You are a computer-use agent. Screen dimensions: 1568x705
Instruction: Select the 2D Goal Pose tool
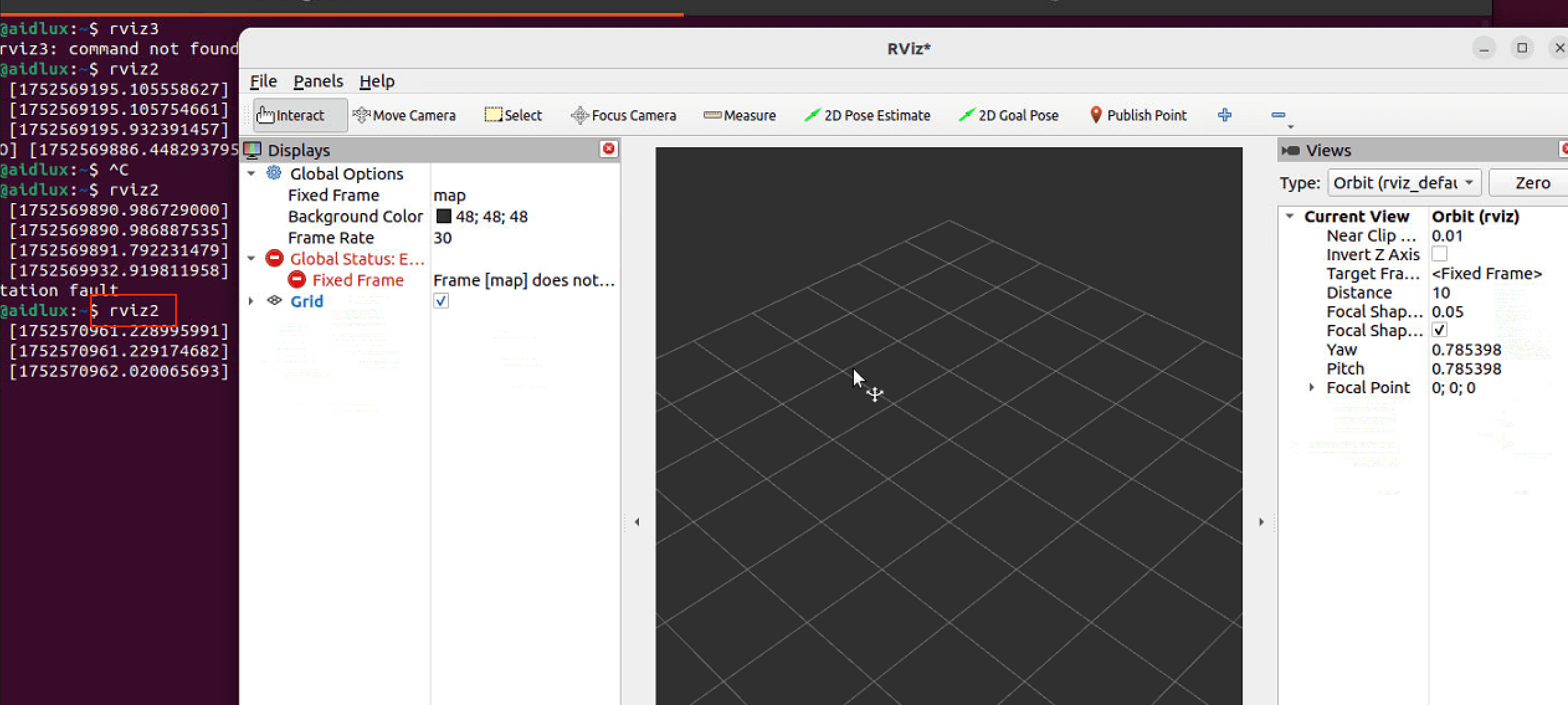tap(1009, 116)
